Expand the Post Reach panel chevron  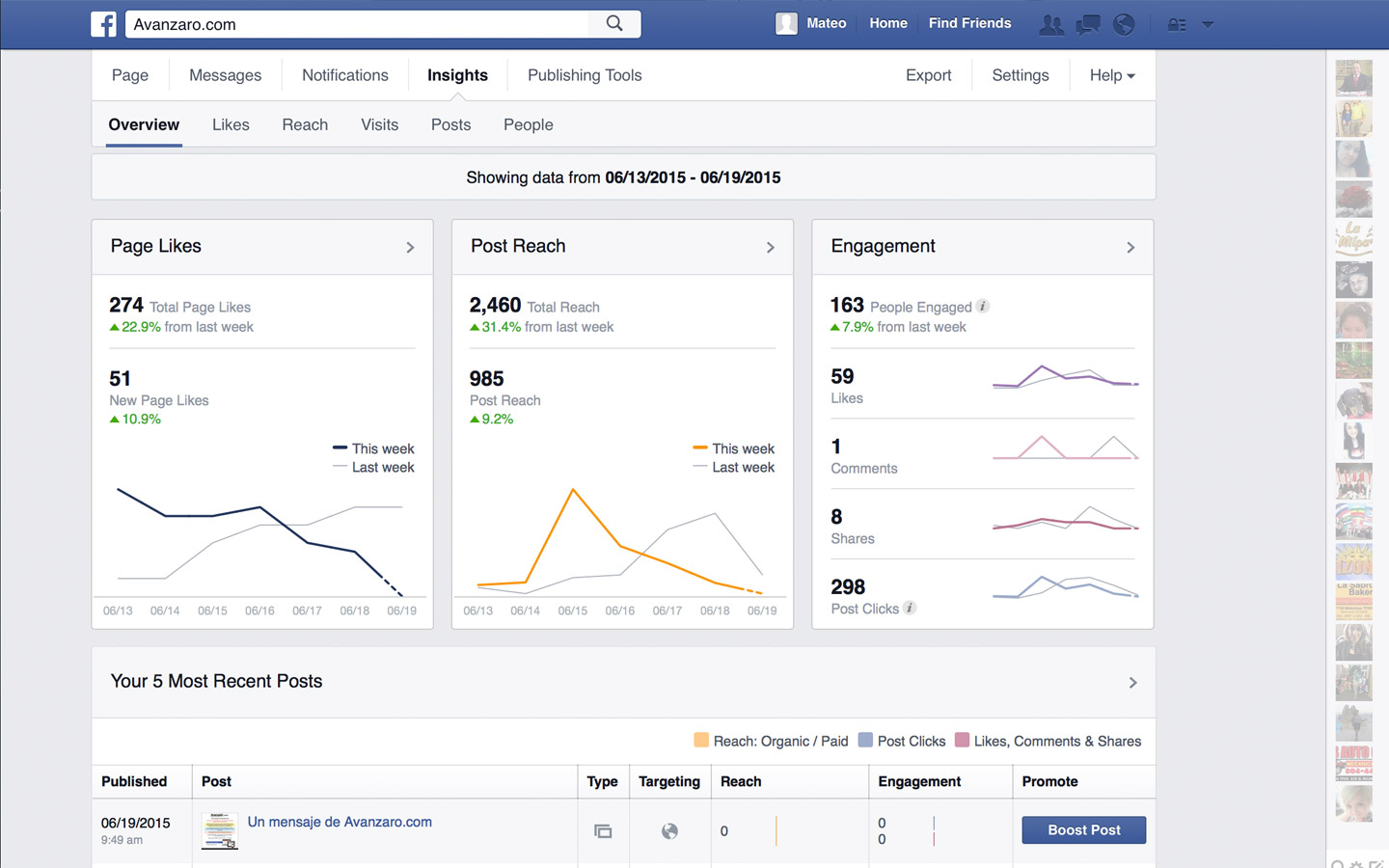tap(771, 248)
